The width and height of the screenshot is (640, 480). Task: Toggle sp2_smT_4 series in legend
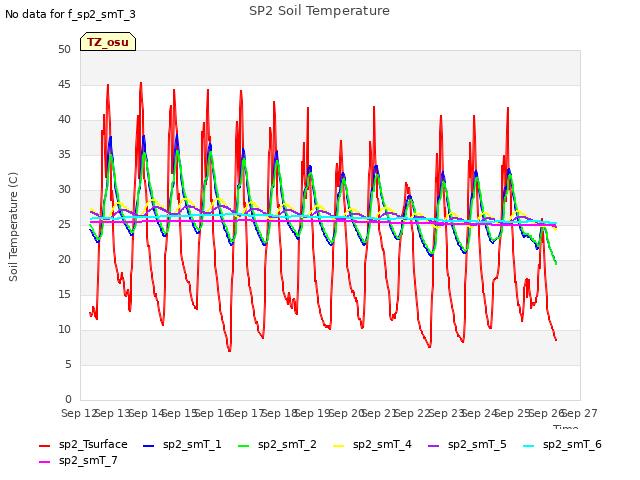[x=372, y=444]
